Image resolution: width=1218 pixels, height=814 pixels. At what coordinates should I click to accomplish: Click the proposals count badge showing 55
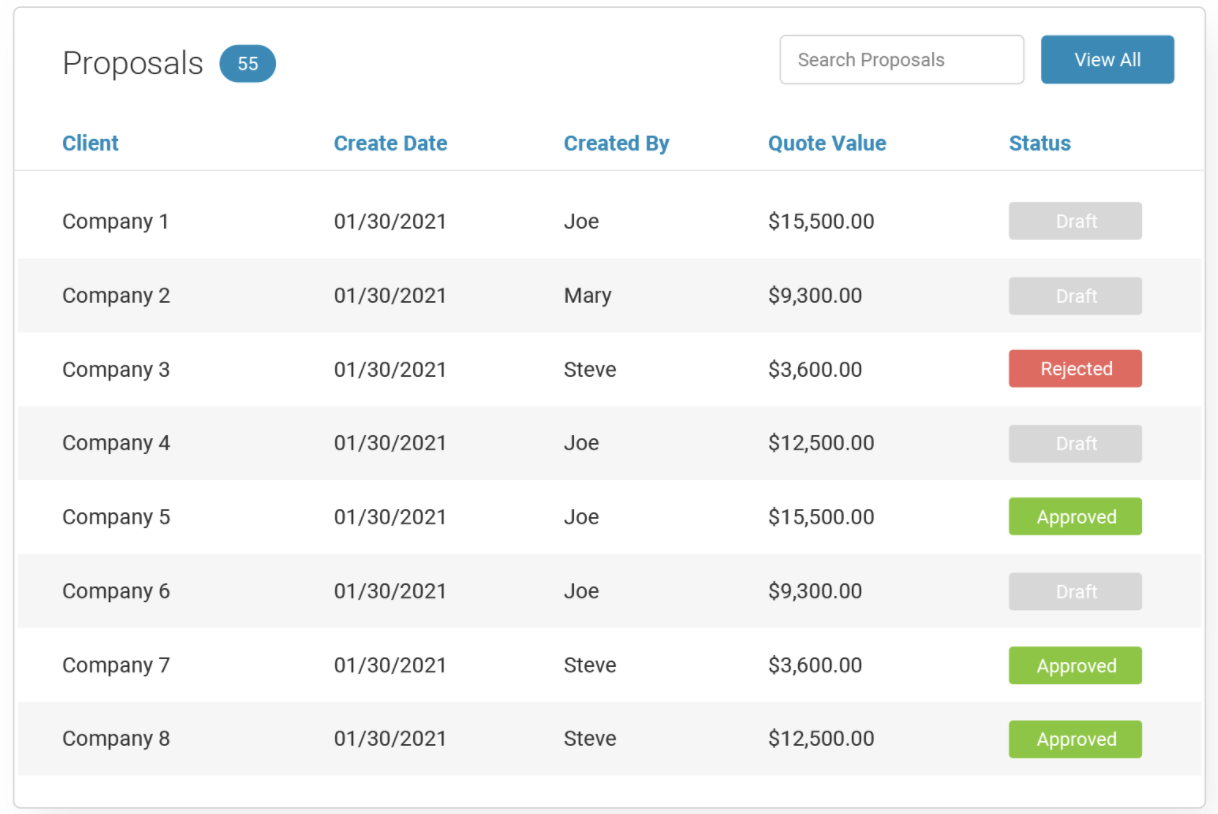coord(247,63)
